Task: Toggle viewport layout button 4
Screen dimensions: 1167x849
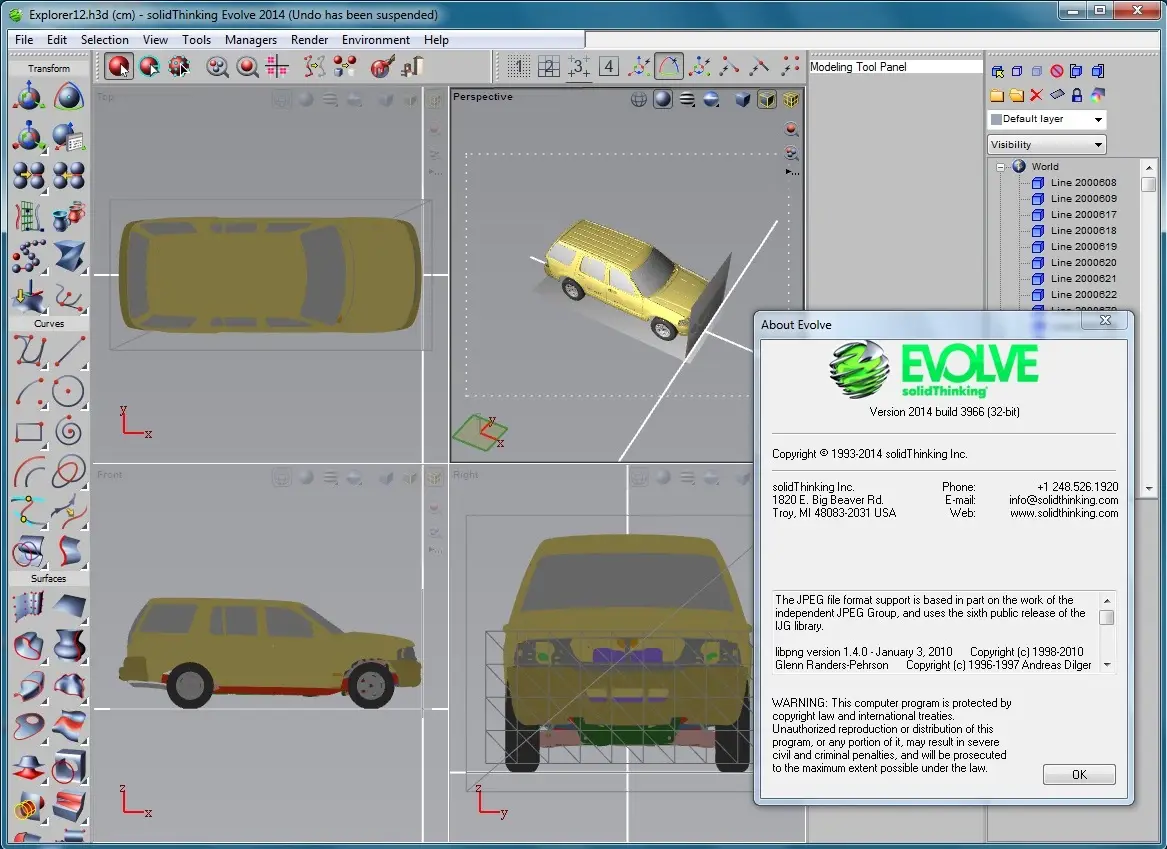Action: (x=609, y=67)
